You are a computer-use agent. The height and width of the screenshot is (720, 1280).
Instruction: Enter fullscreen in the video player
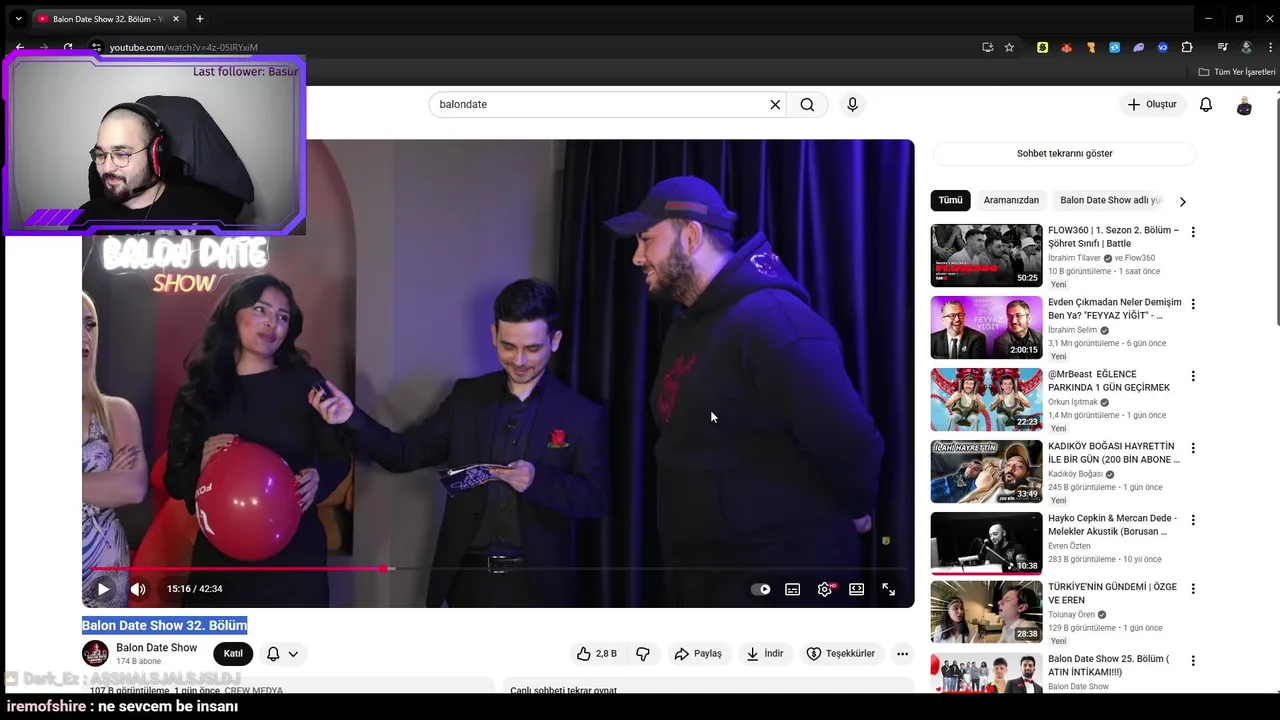[x=889, y=589]
